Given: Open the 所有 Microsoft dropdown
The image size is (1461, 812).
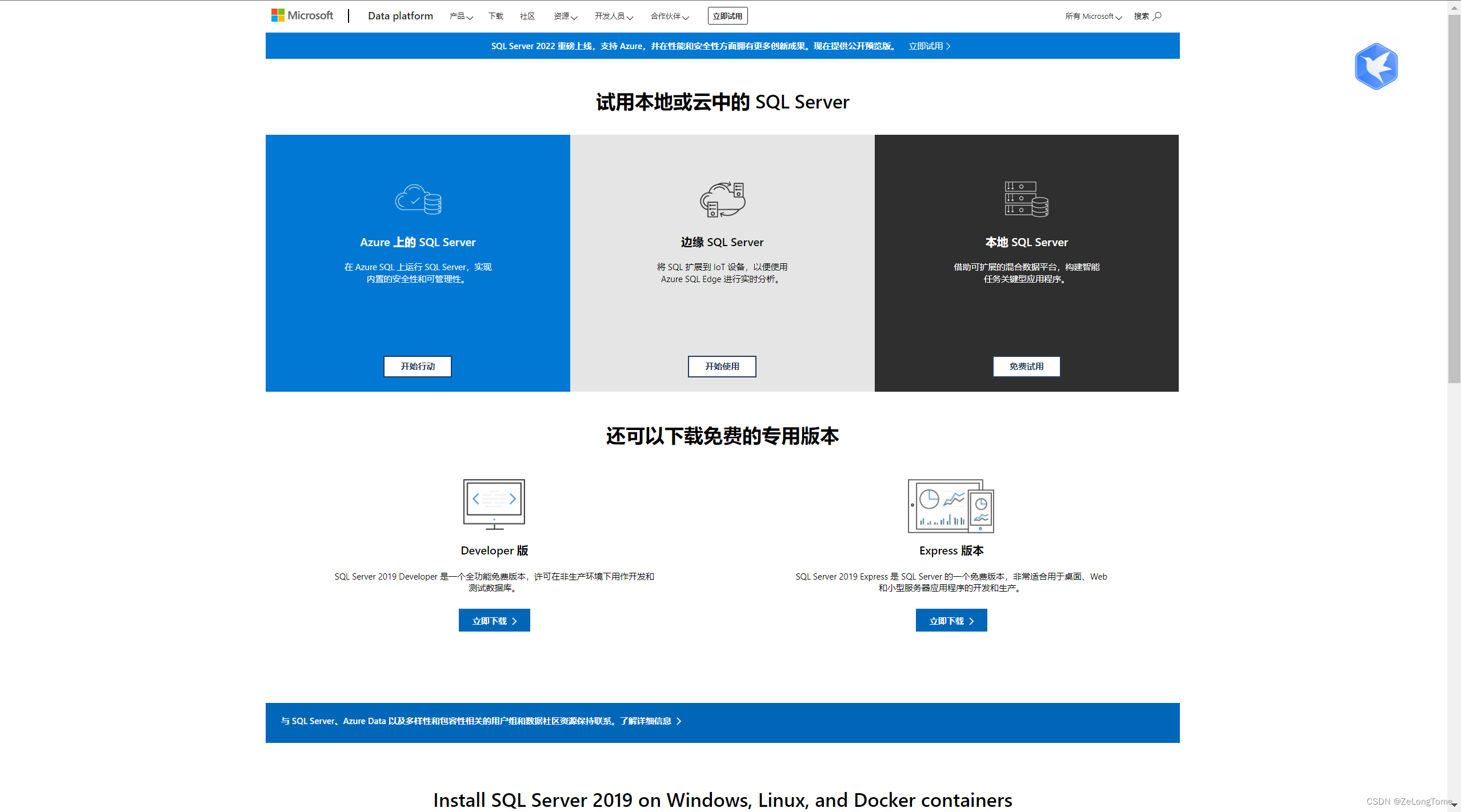Looking at the screenshot, I should (1093, 16).
